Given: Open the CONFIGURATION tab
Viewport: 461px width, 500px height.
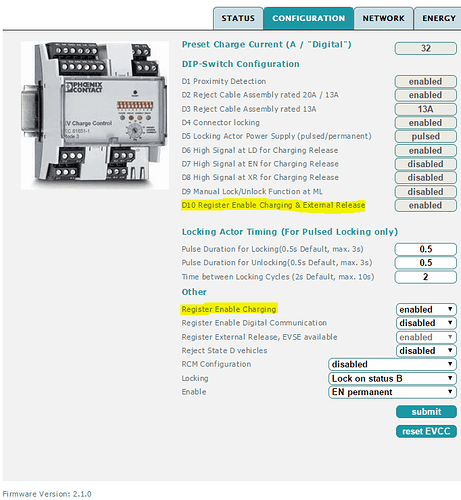Looking at the screenshot, I should coord(308,18).
